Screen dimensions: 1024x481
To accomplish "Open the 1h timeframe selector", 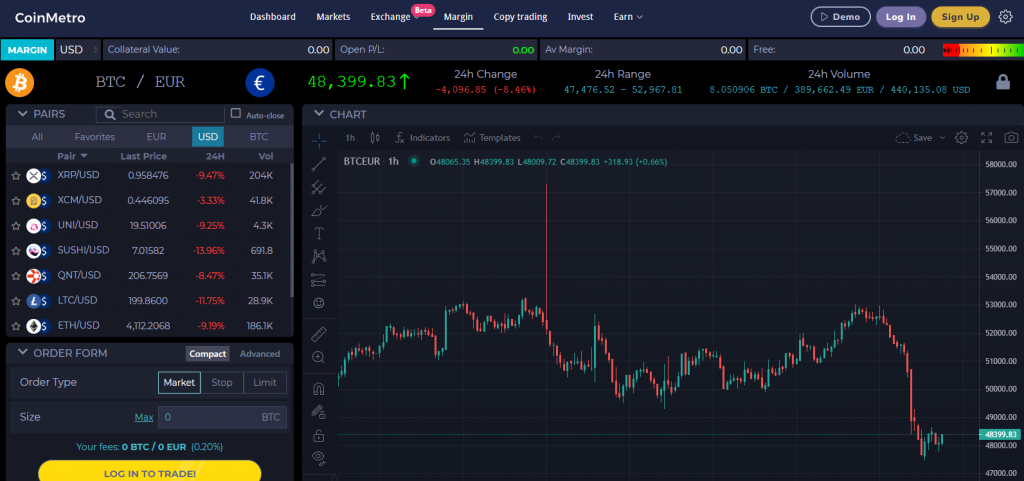I will click(x=350, y=138).
